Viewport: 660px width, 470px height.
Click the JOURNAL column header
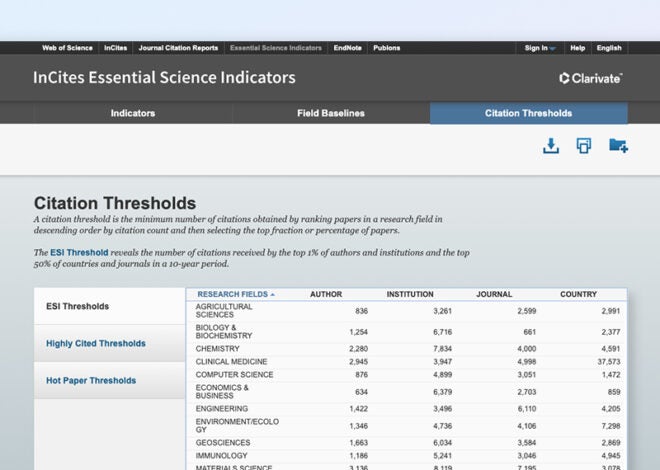[x=494, y=295]
